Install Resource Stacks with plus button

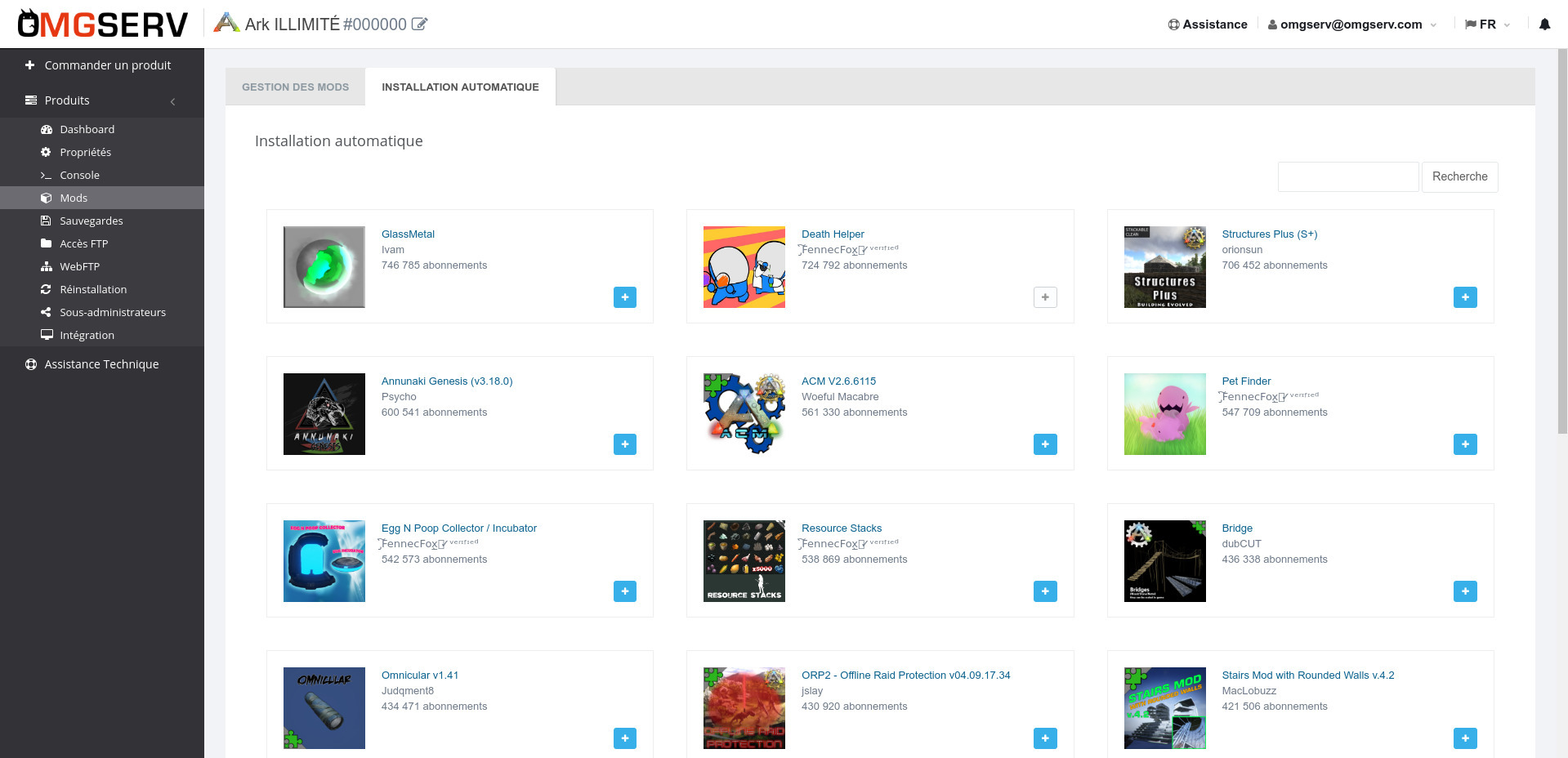(x=1045, y=591)
